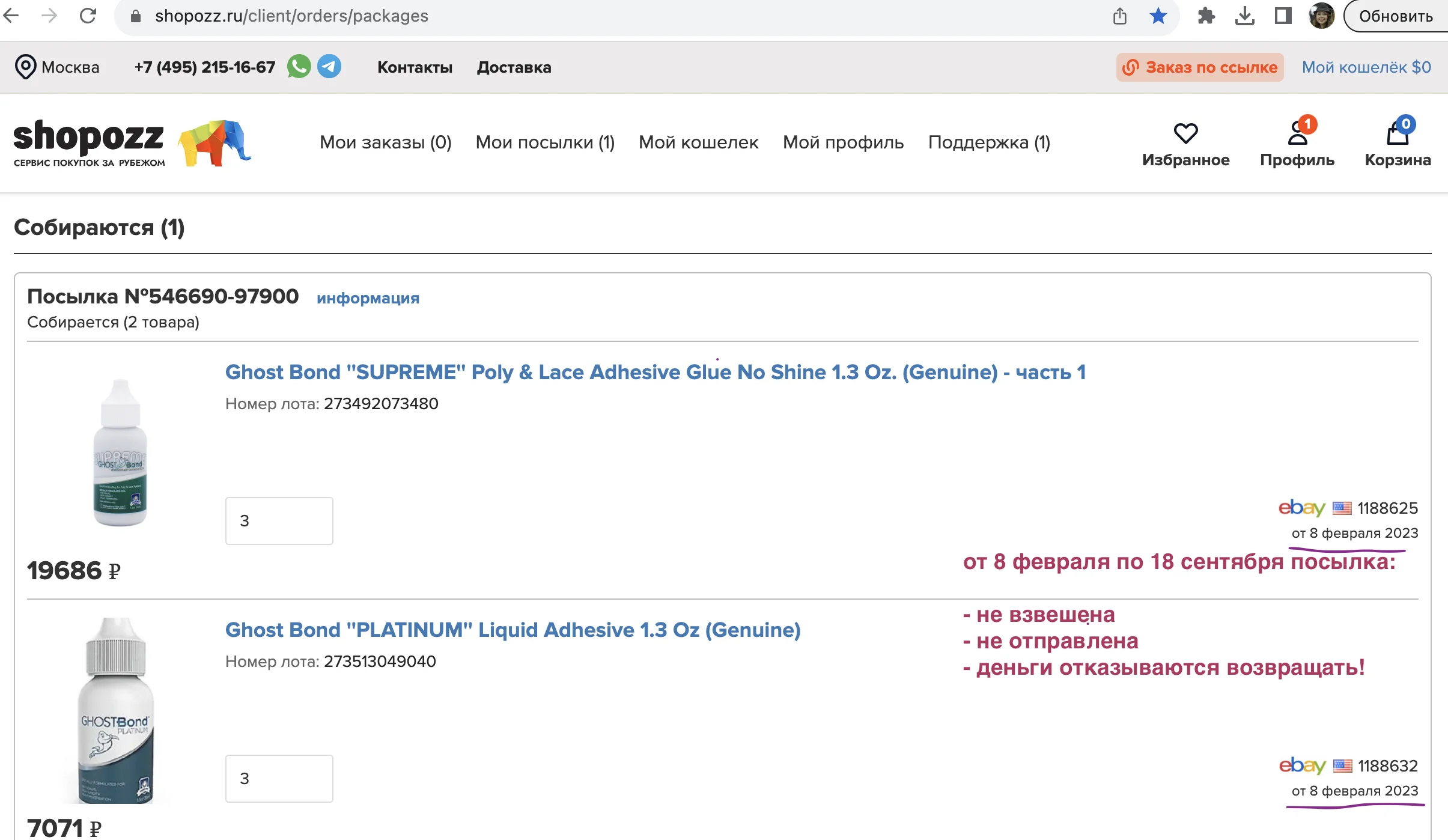Image resolution: width=1448 pixels, height=840 pixels.
Task: Go to Мои заказы (0) tab
Action: (385, 142)
